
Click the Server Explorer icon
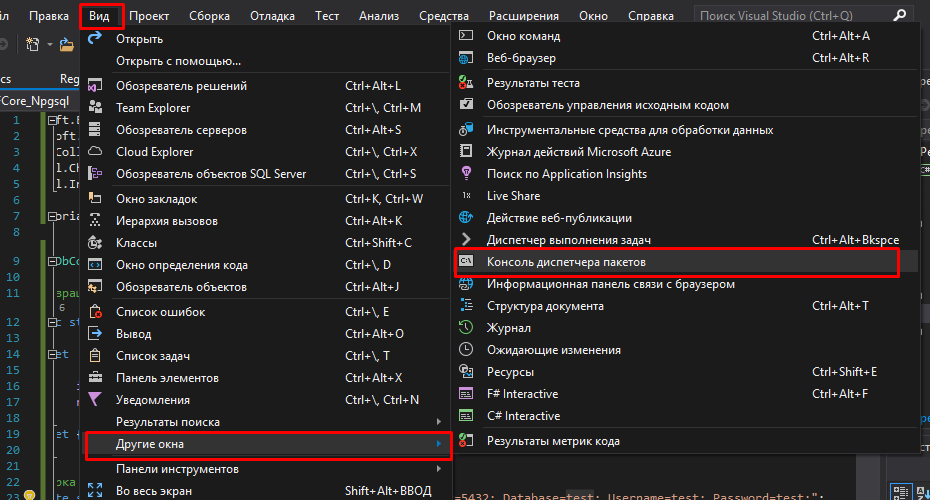point(95,129)
